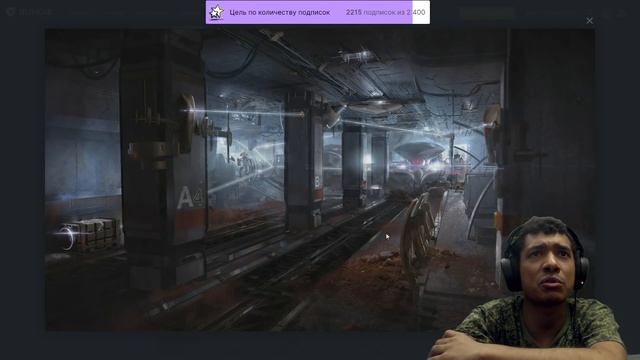Click the enlarged subway concept art image
Viewport: 640px width, 360px height.
320,179
